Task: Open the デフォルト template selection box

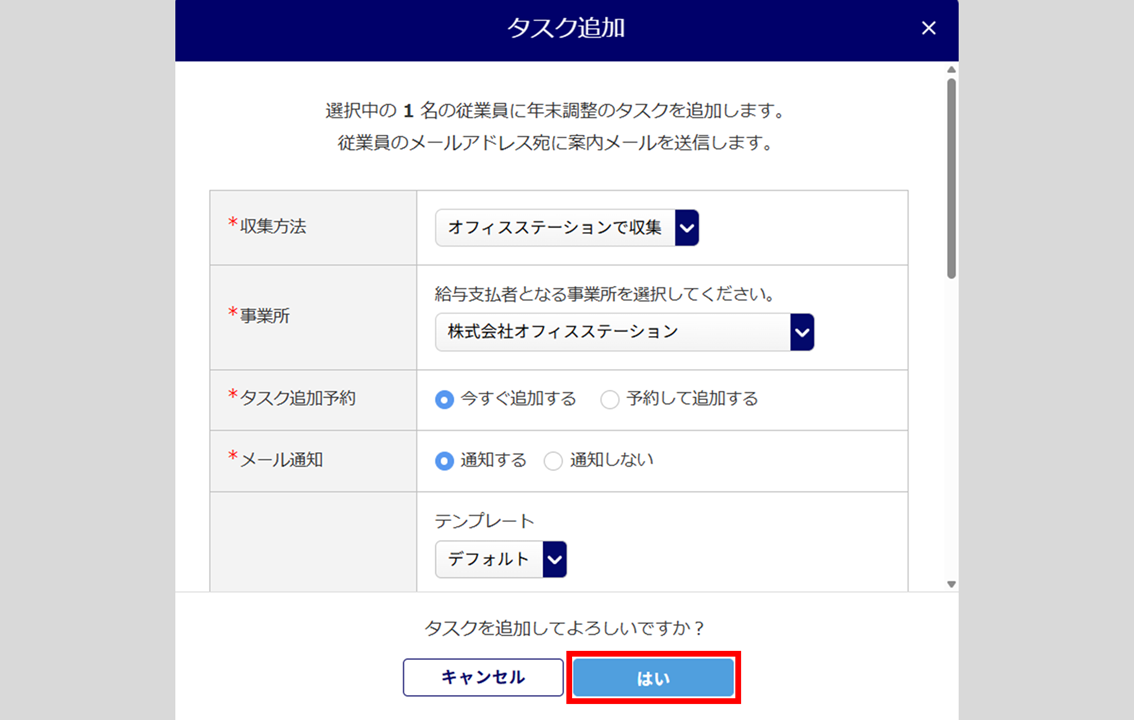Action: (x=489, y=560)
